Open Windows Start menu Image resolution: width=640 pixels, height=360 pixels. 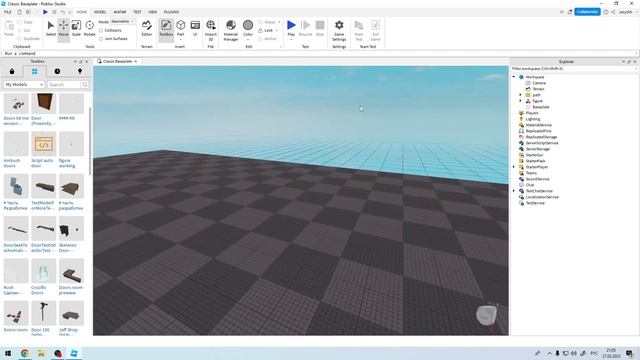tap(8, 353)
